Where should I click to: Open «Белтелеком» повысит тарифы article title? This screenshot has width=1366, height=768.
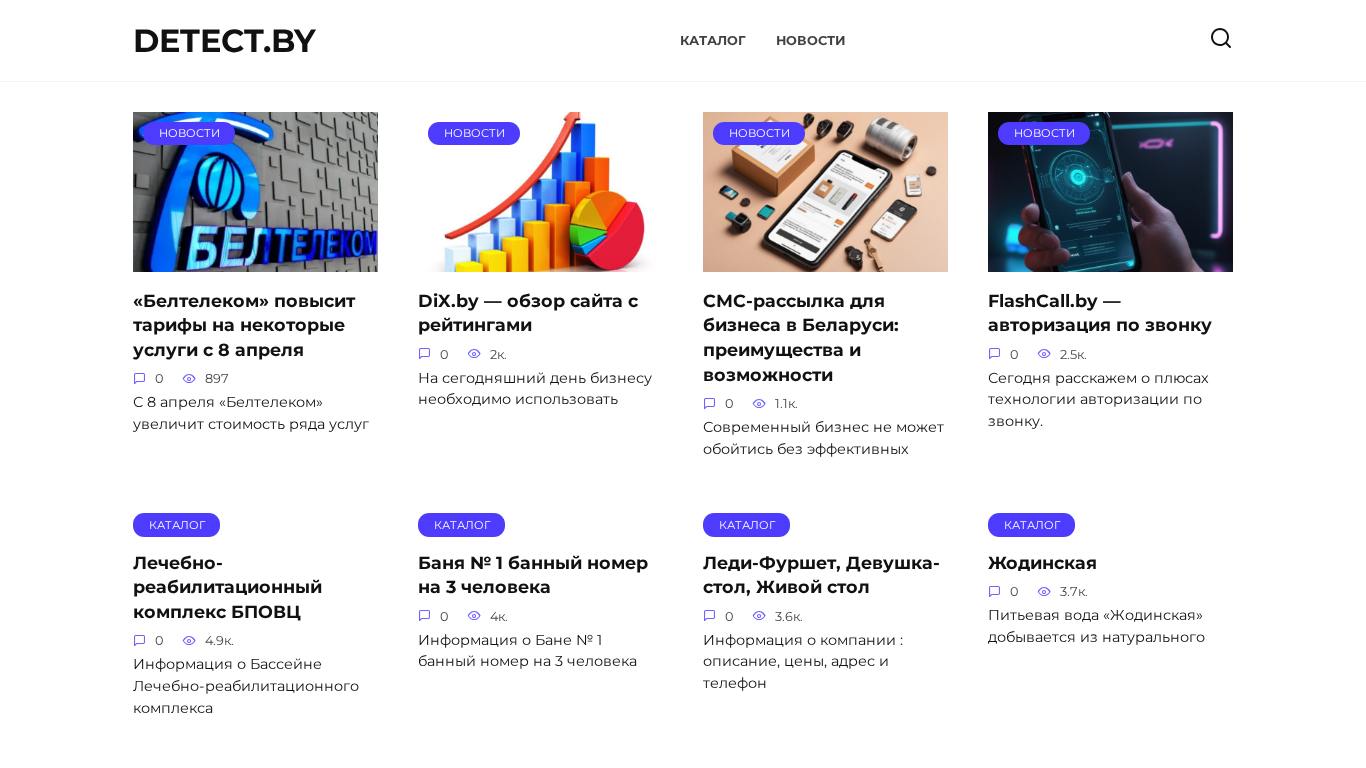tap(244, 326)
